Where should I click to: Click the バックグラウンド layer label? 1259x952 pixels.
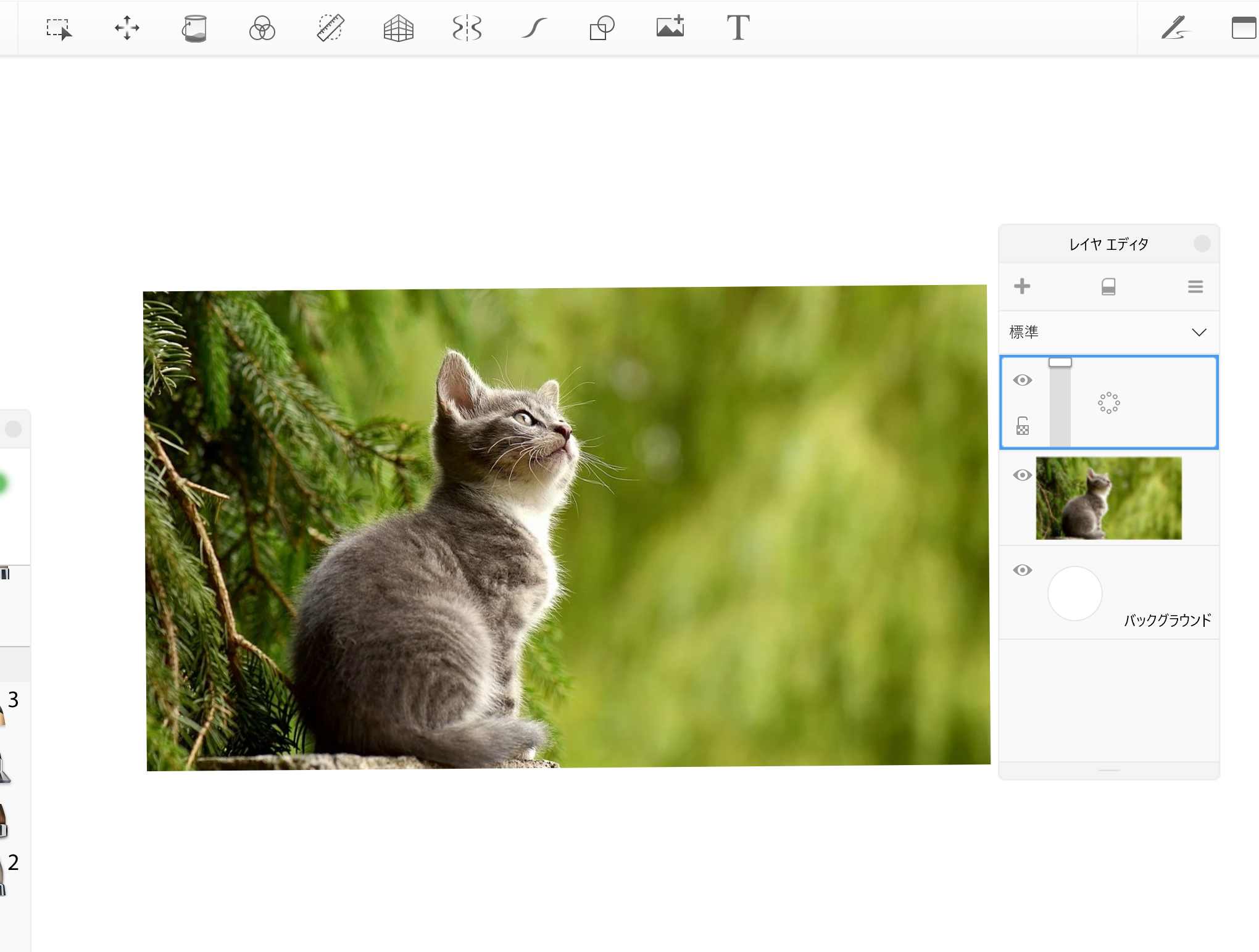(x=1167, y=620)
